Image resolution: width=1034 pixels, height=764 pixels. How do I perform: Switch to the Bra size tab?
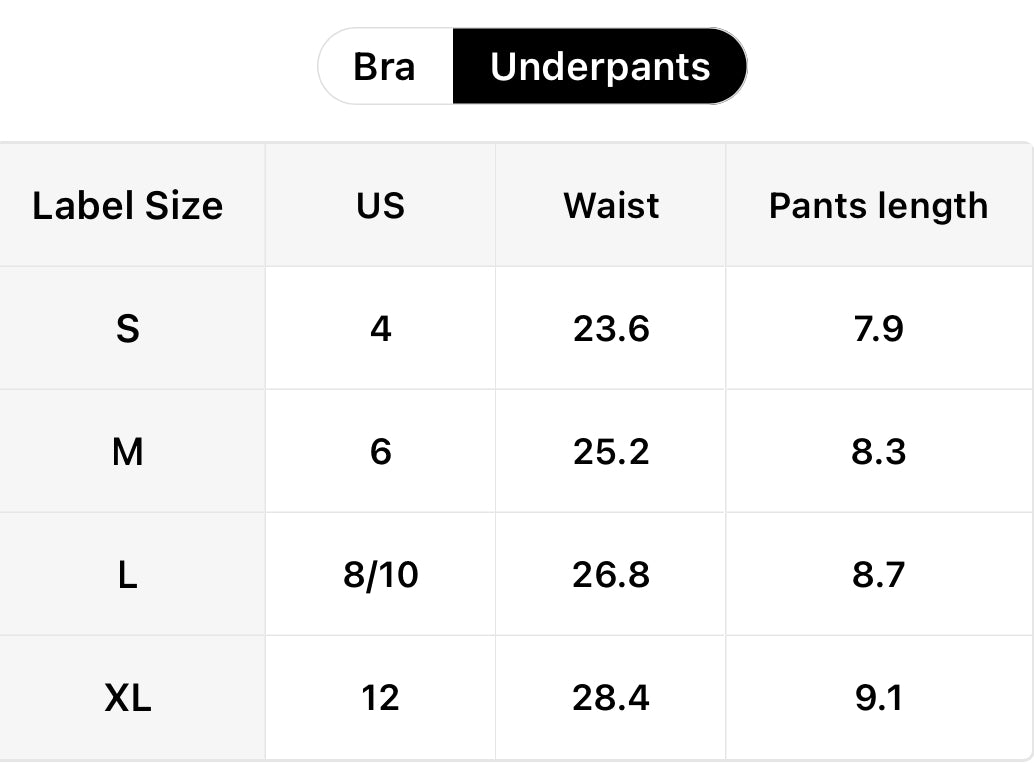[385, 67]
